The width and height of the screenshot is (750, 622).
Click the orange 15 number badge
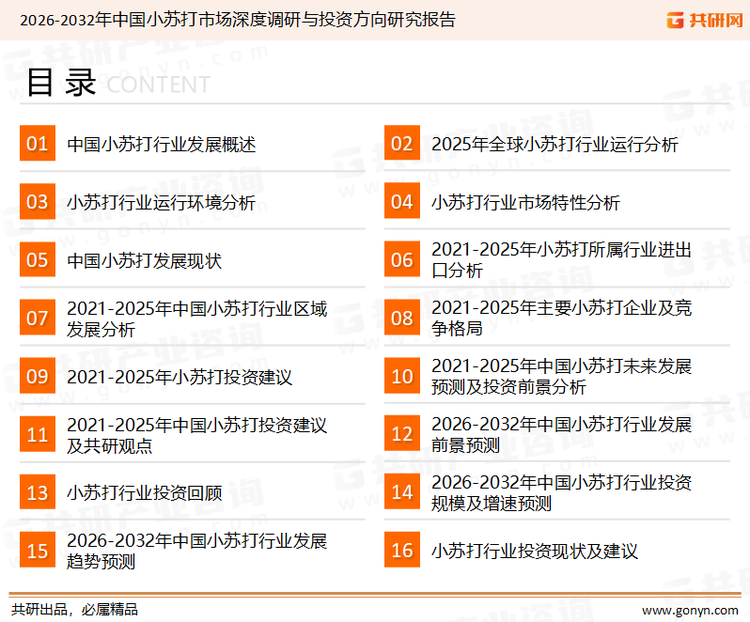click(37, 550)
